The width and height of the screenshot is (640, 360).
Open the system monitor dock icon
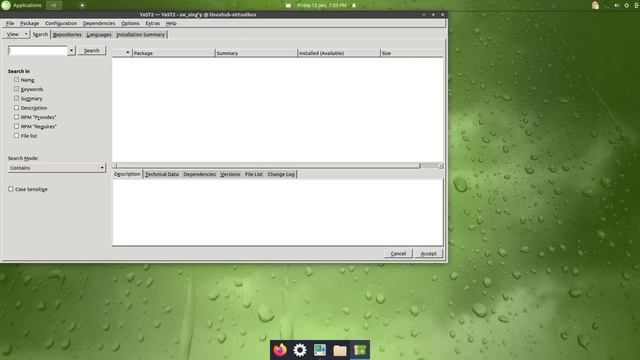point(320,350)
